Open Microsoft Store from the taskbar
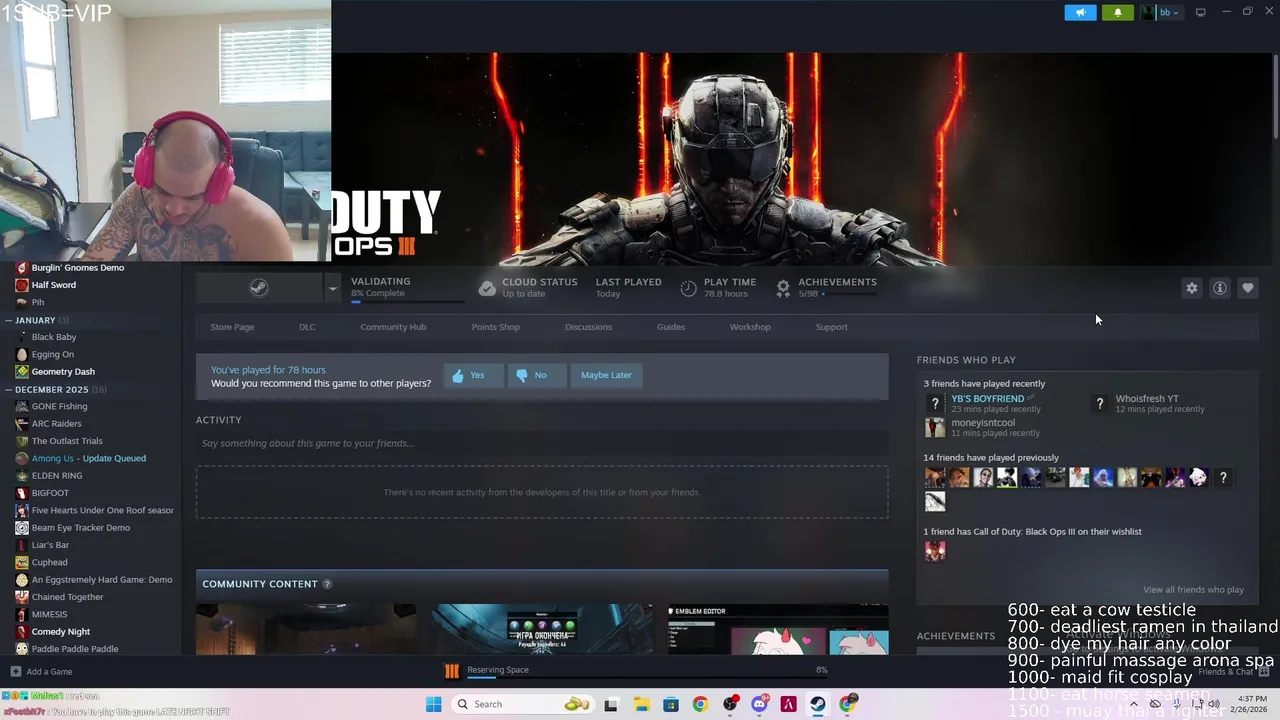The height and width of the screenshot is (720, 1280). pyautogui.click(x=670, y=704)
